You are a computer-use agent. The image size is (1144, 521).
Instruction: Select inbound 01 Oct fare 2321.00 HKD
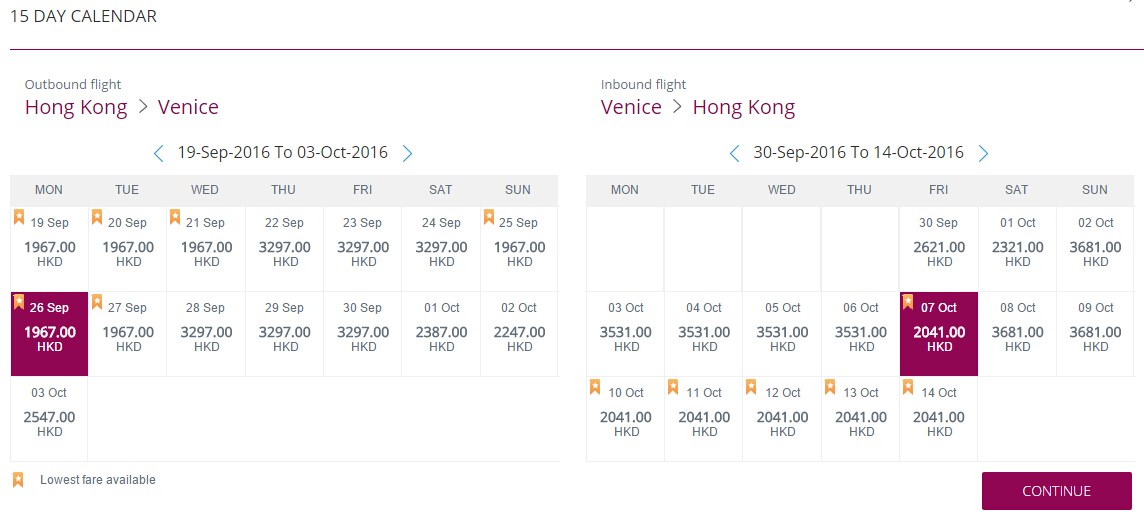click(1017, 249)
